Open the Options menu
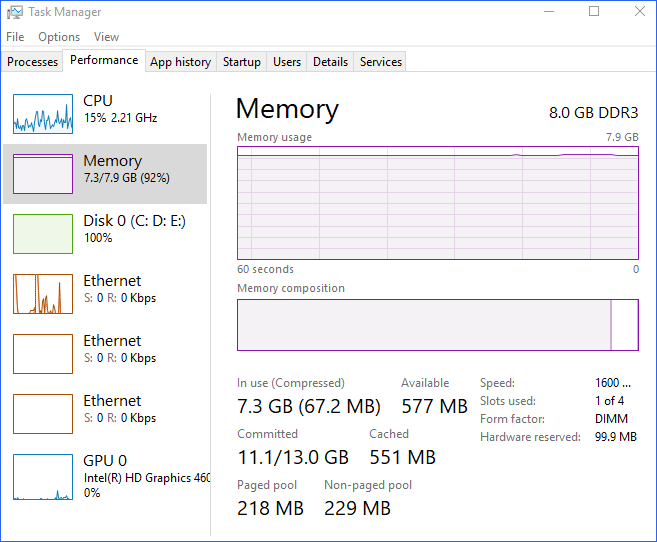 coord(59,37)
